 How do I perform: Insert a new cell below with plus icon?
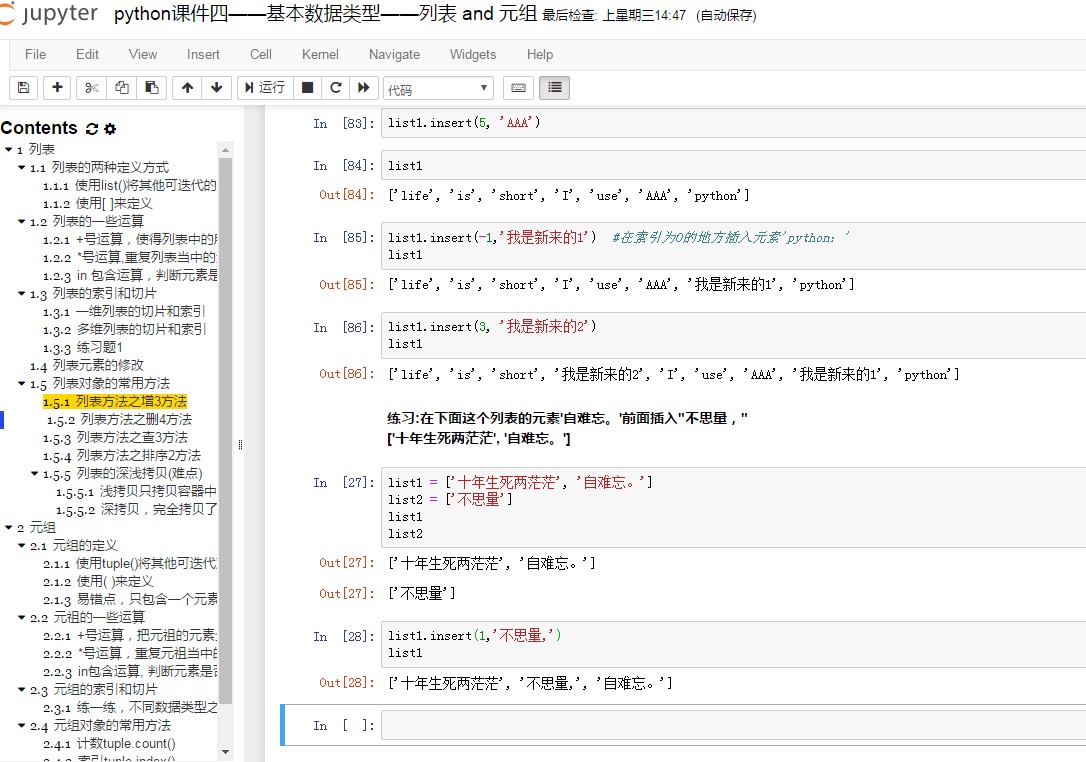(57, 87)
